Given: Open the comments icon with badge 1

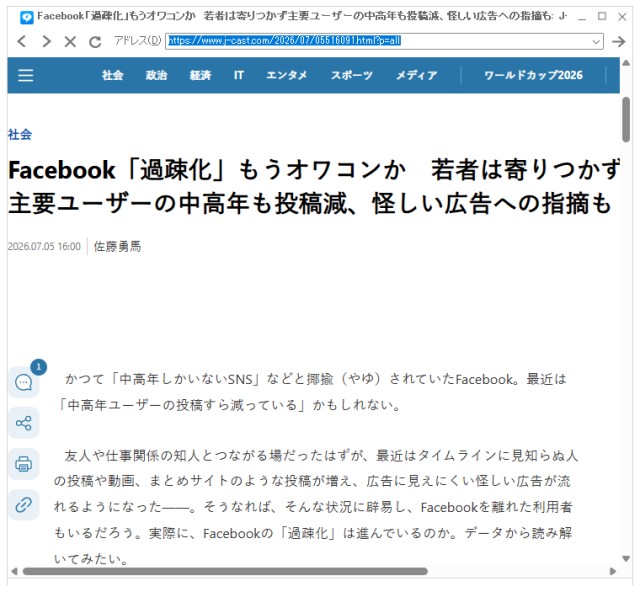Looking at the screenshot, I should (x=24, y=383).
